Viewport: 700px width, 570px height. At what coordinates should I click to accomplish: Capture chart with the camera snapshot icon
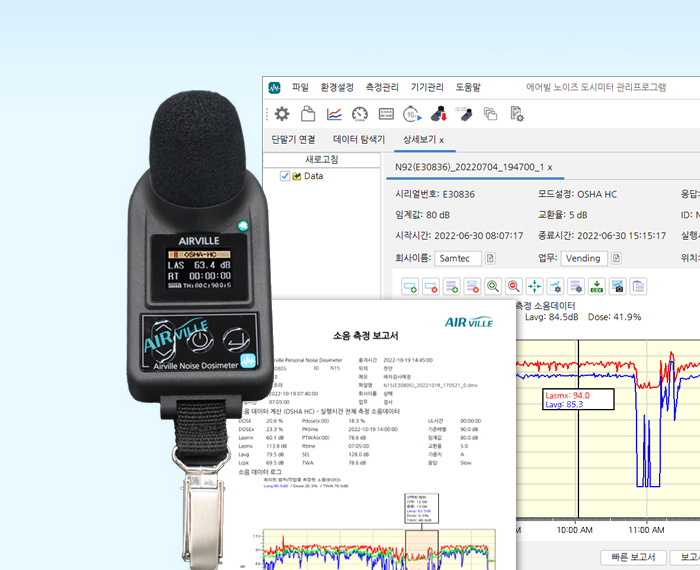coord(617,287)
